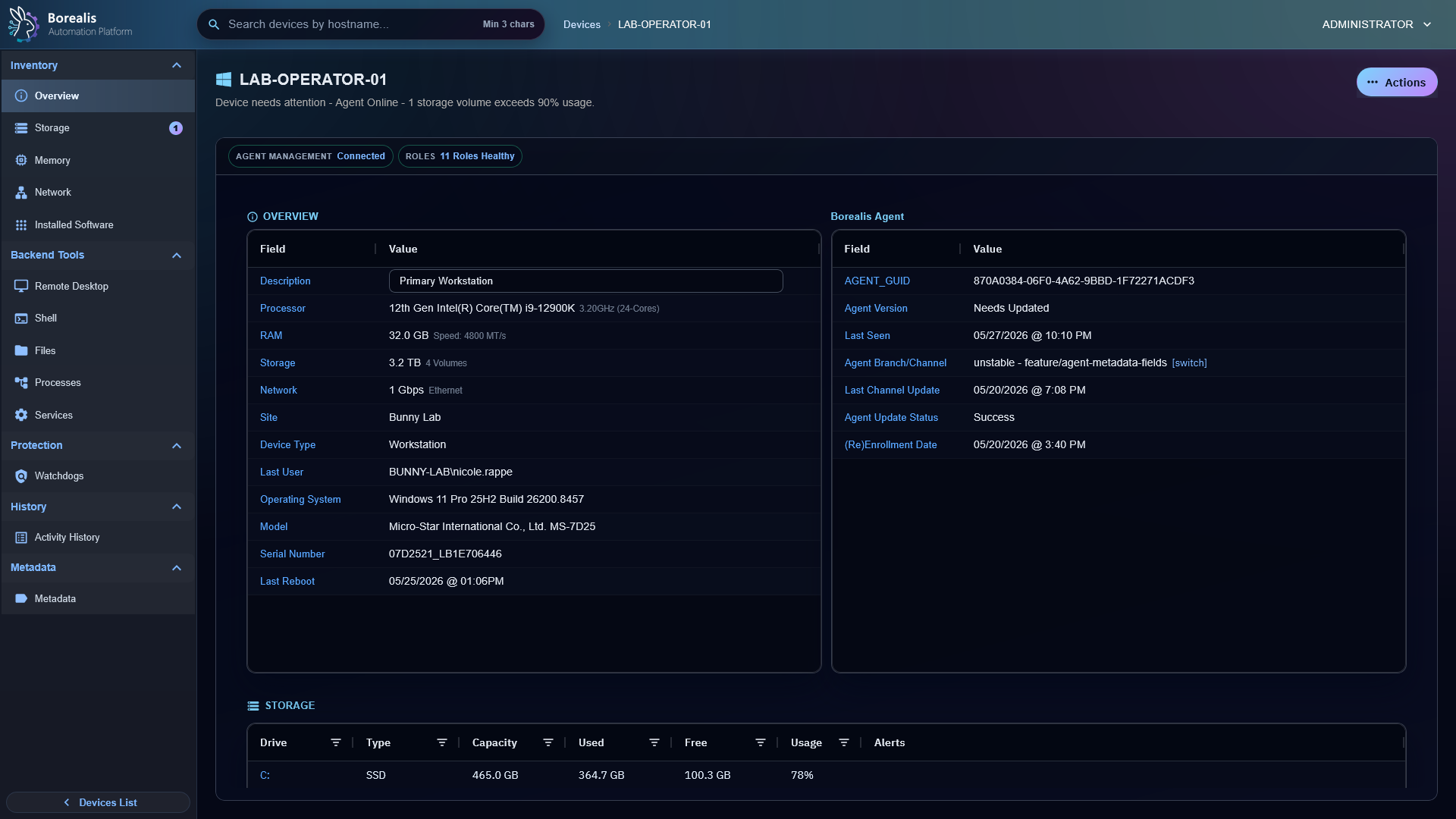Click the Storage badge showing 1 alert
1456x819 pixels.
(176, 128)
